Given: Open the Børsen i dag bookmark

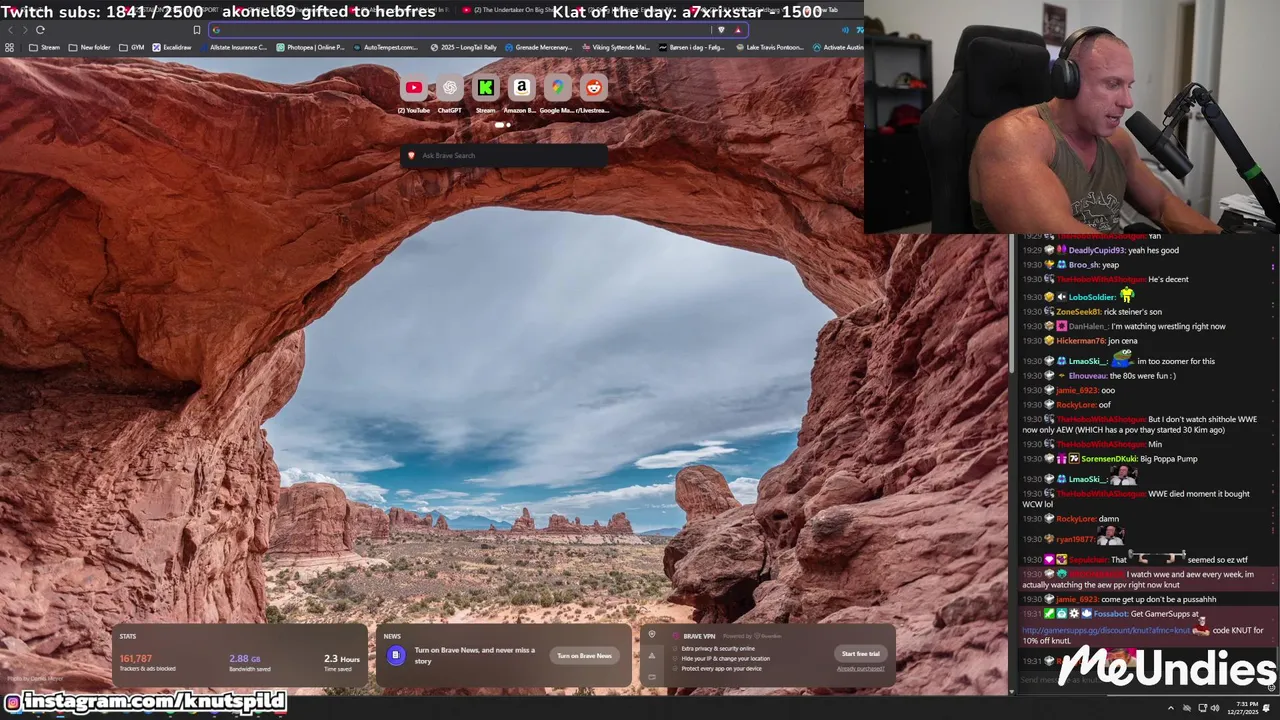Looking at the screenshot, I should coord(691,47).
